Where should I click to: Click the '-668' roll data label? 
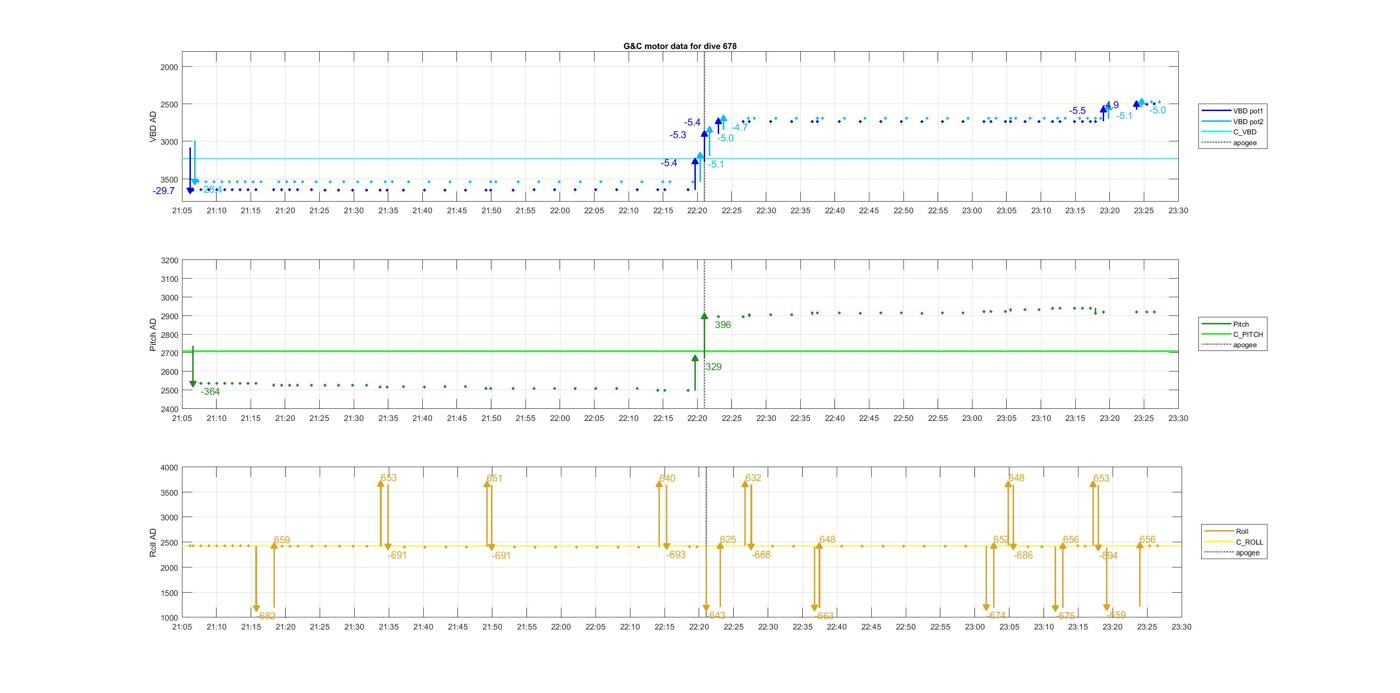[761, 555]
